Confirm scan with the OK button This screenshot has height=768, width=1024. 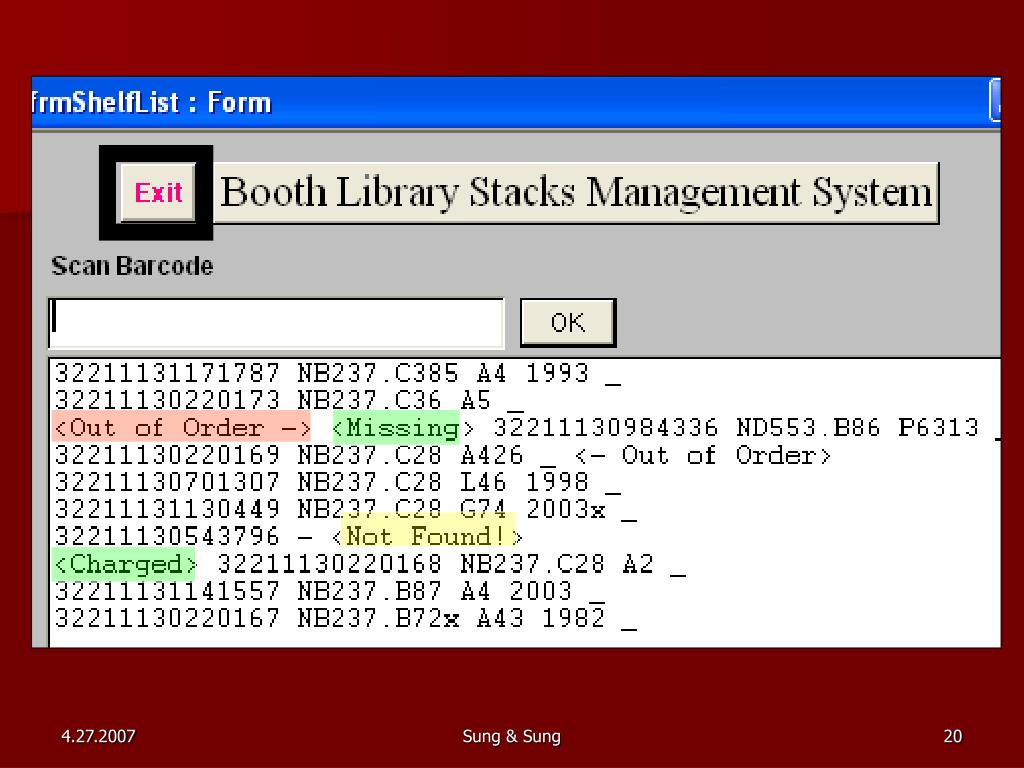coord(568,323)
